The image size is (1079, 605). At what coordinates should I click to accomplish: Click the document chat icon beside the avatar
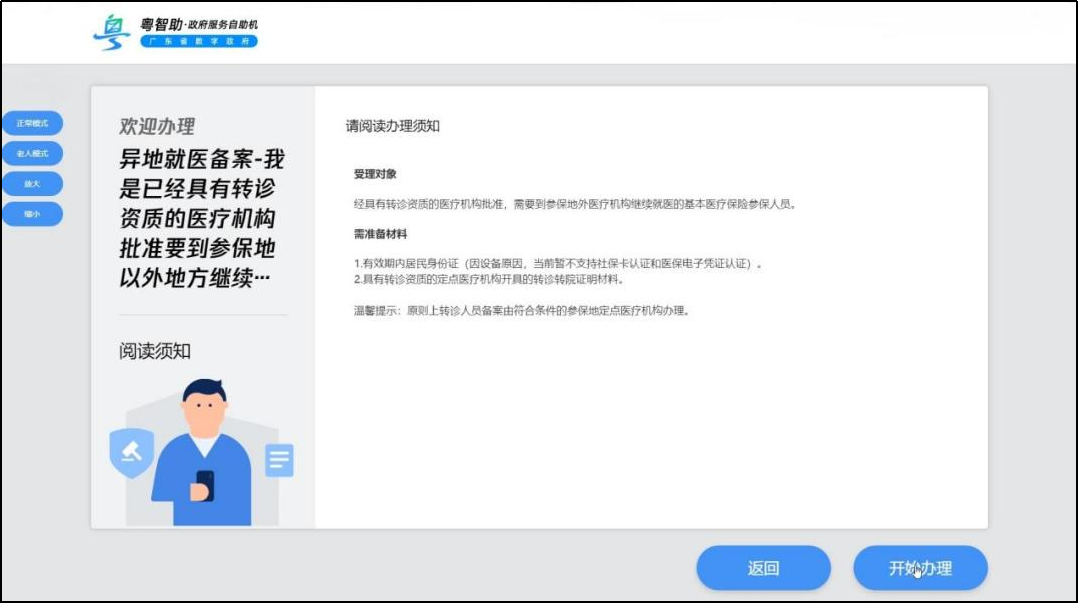coord(278,458)
